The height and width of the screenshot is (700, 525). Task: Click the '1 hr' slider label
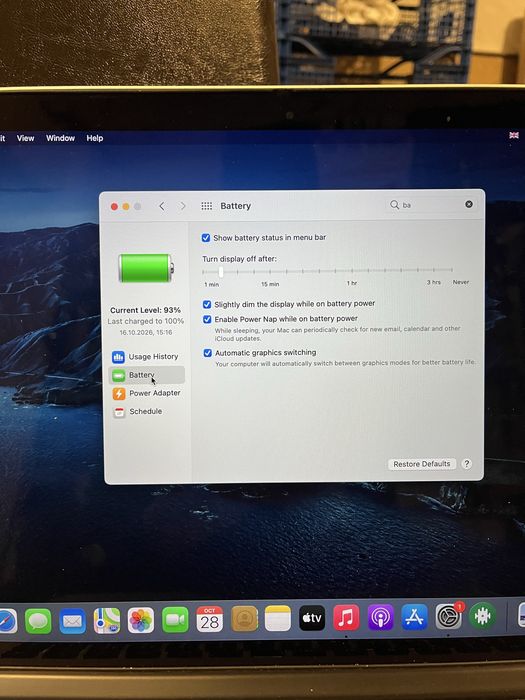pos(352,283)
